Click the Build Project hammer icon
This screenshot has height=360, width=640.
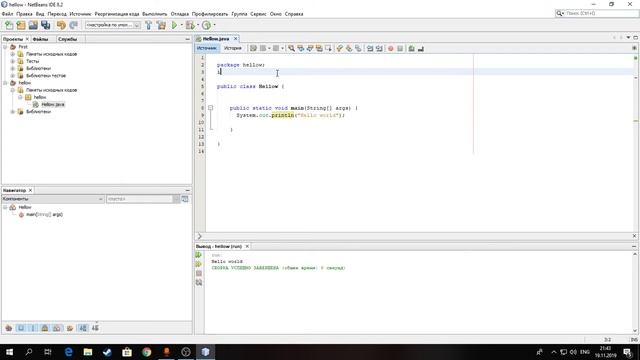click(x=149, y=25)
